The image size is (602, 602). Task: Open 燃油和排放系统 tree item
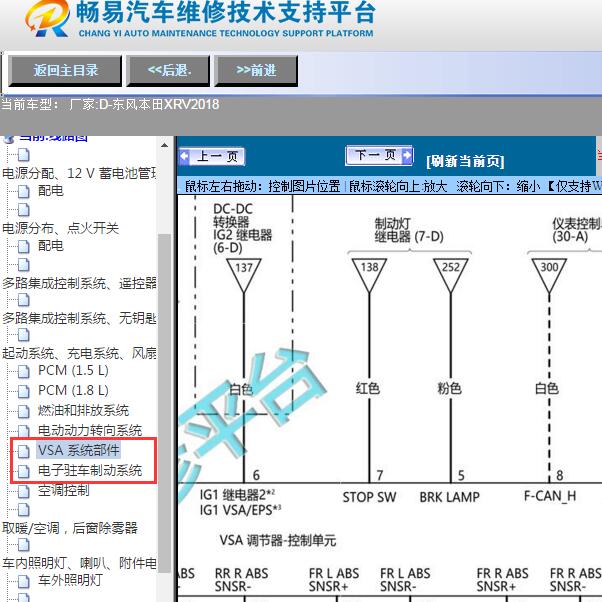[83, 410]
